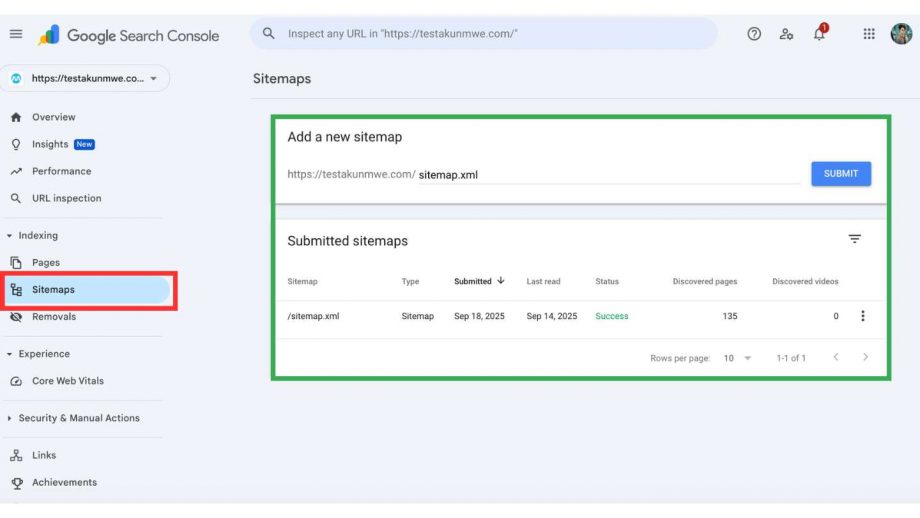920x518 pixels.
Task: Click the Inspect any URL search box
Action: click(x=483, y=33)
